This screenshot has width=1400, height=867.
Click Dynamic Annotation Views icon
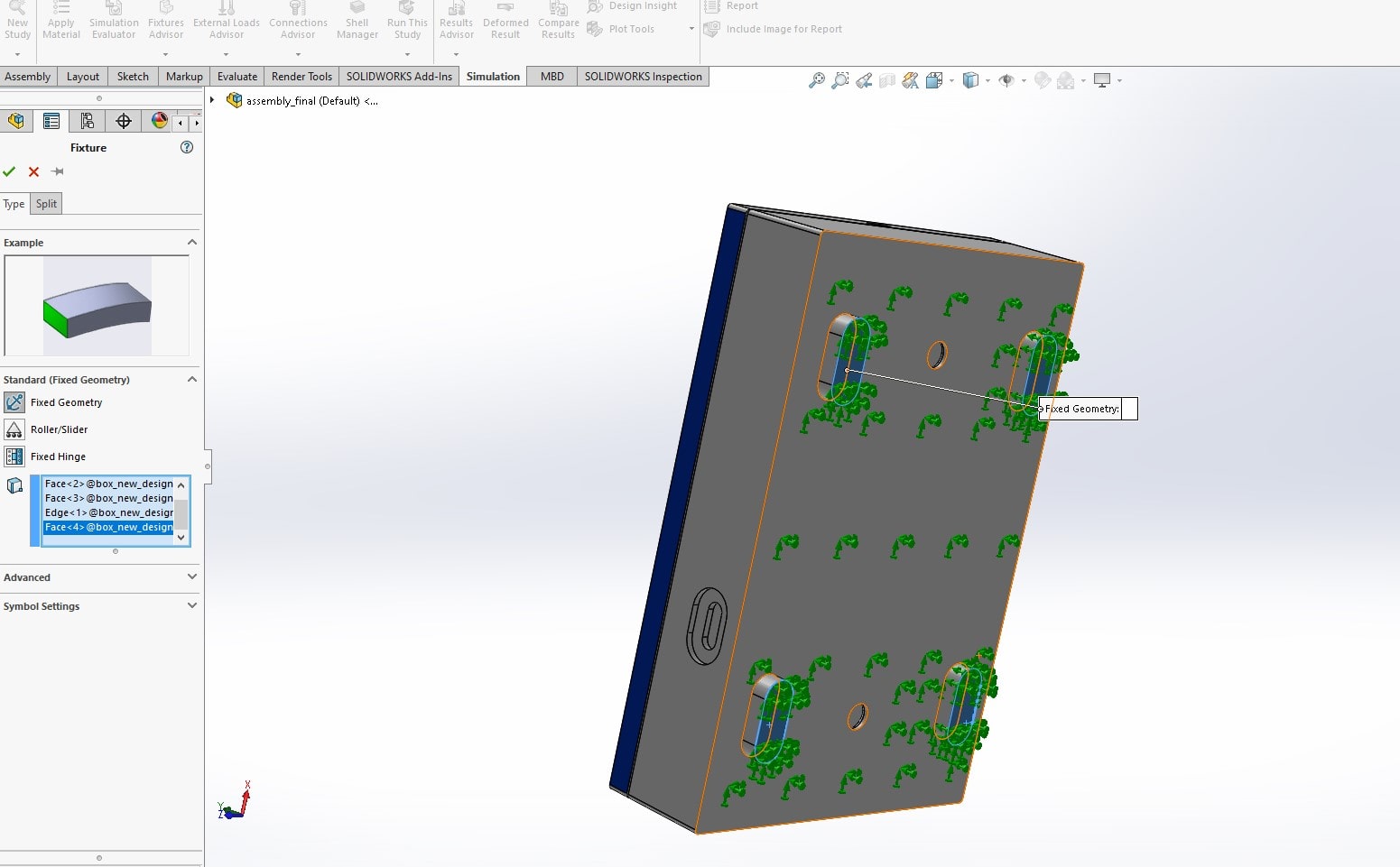[x=911, y=80]
